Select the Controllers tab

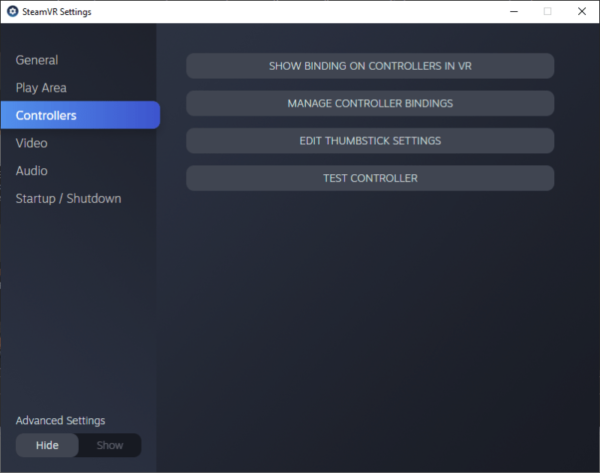click(80, 115)
